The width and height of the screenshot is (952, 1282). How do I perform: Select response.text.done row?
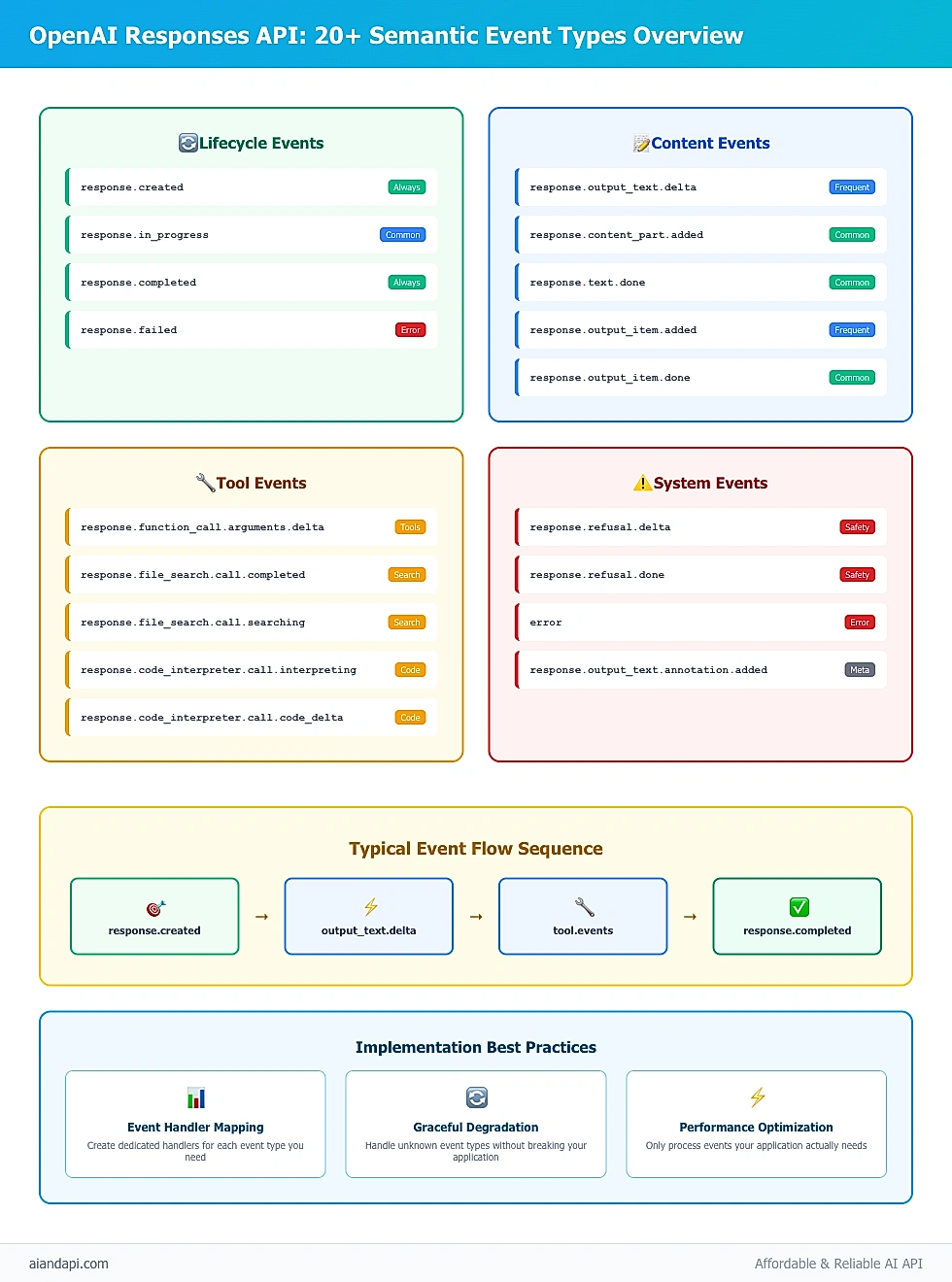(700, 283)
